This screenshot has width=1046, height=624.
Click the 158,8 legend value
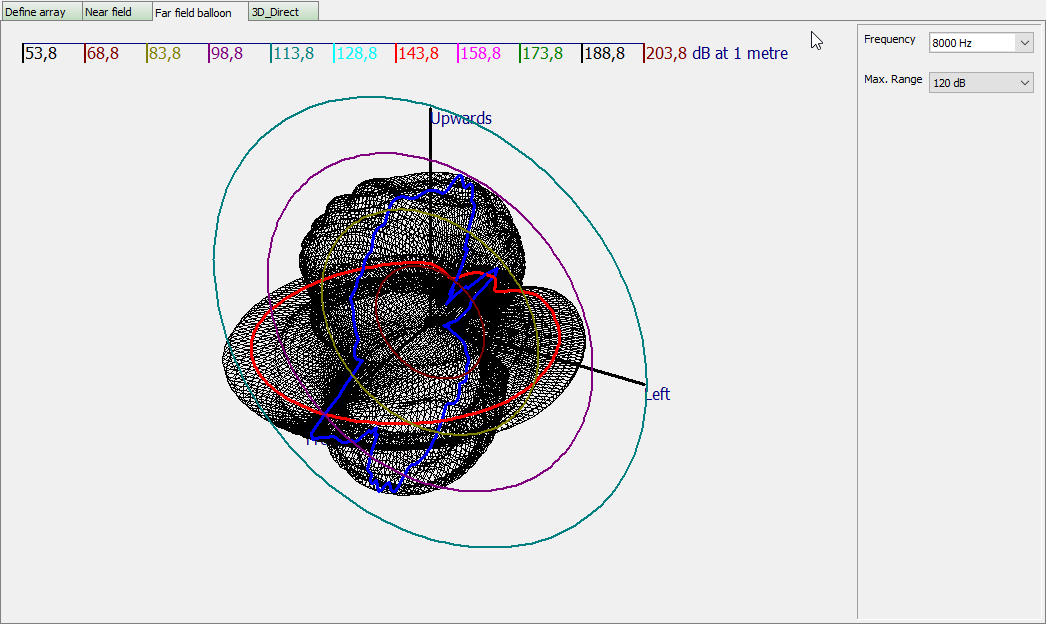(480, 53)
